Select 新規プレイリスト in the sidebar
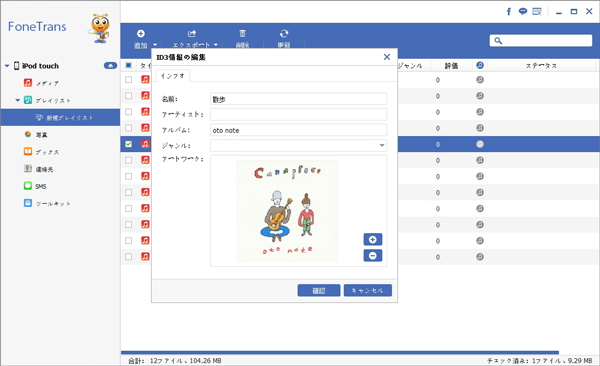600x366 pixels. pyautogui.click(x=60, y=118)
